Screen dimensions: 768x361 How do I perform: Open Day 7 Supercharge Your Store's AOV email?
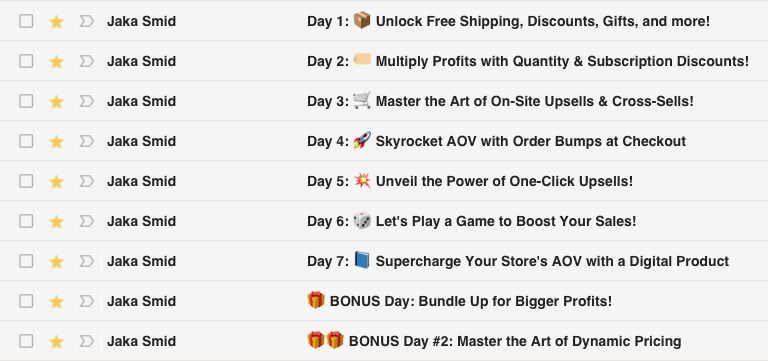[518, 261]
